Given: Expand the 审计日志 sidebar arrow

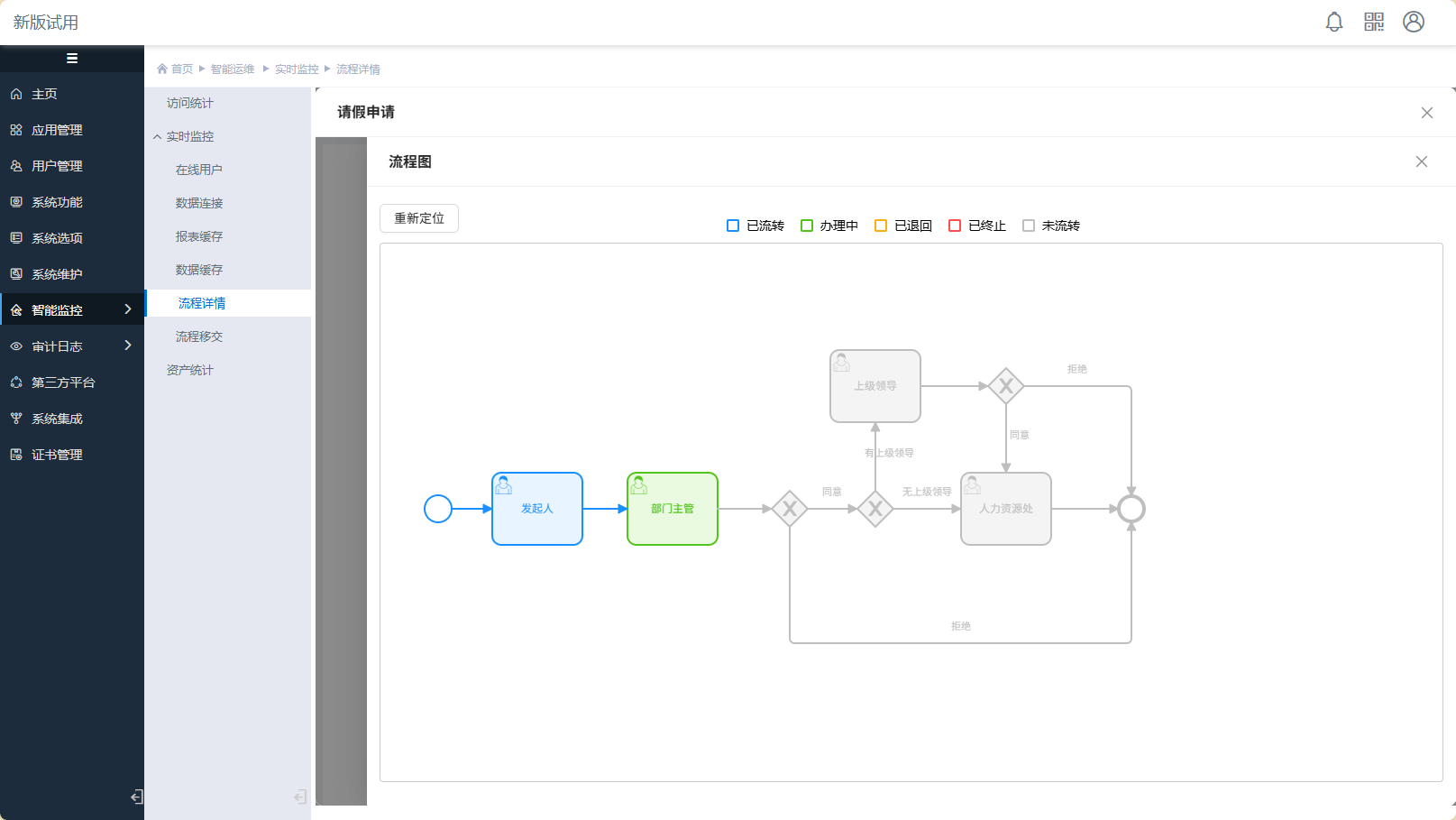Looking at the screenshot, I should [128, 346].
